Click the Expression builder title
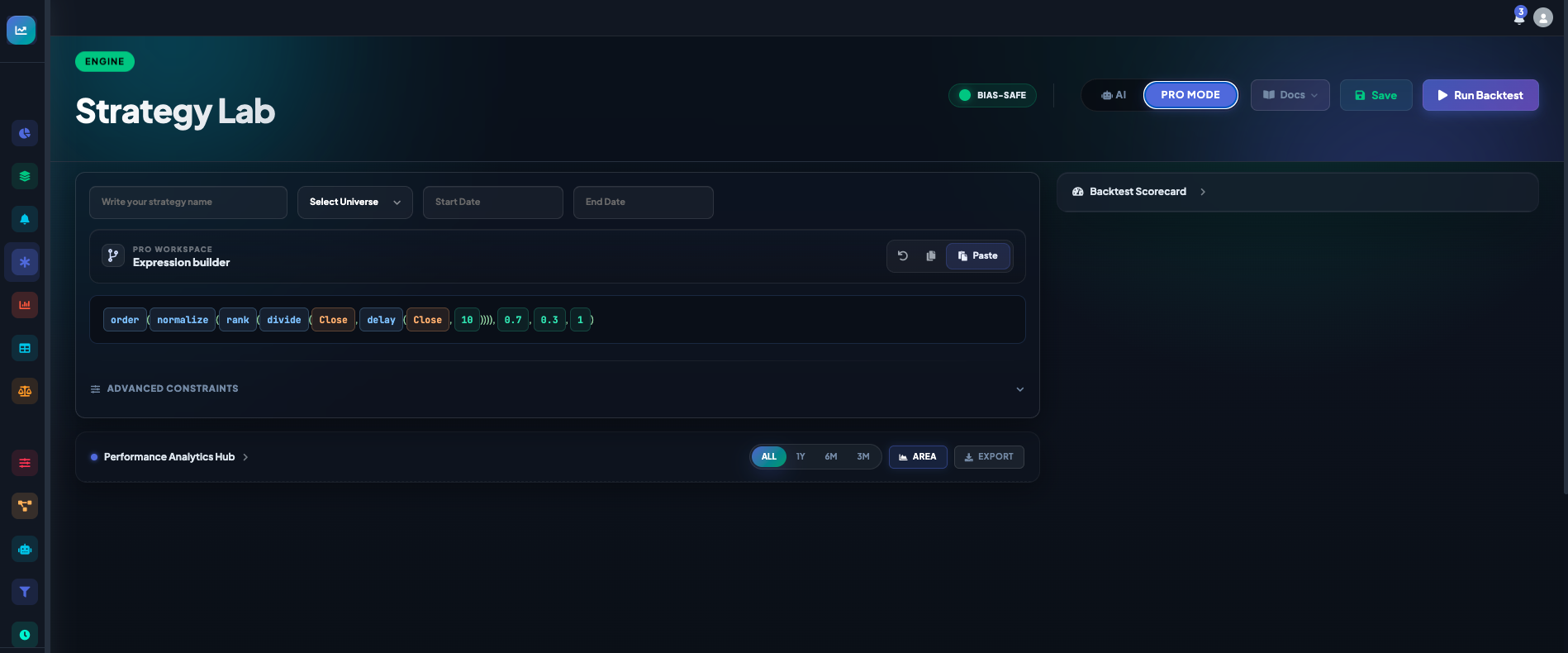This screenshot has width=1568, height=653. point(182,263)
